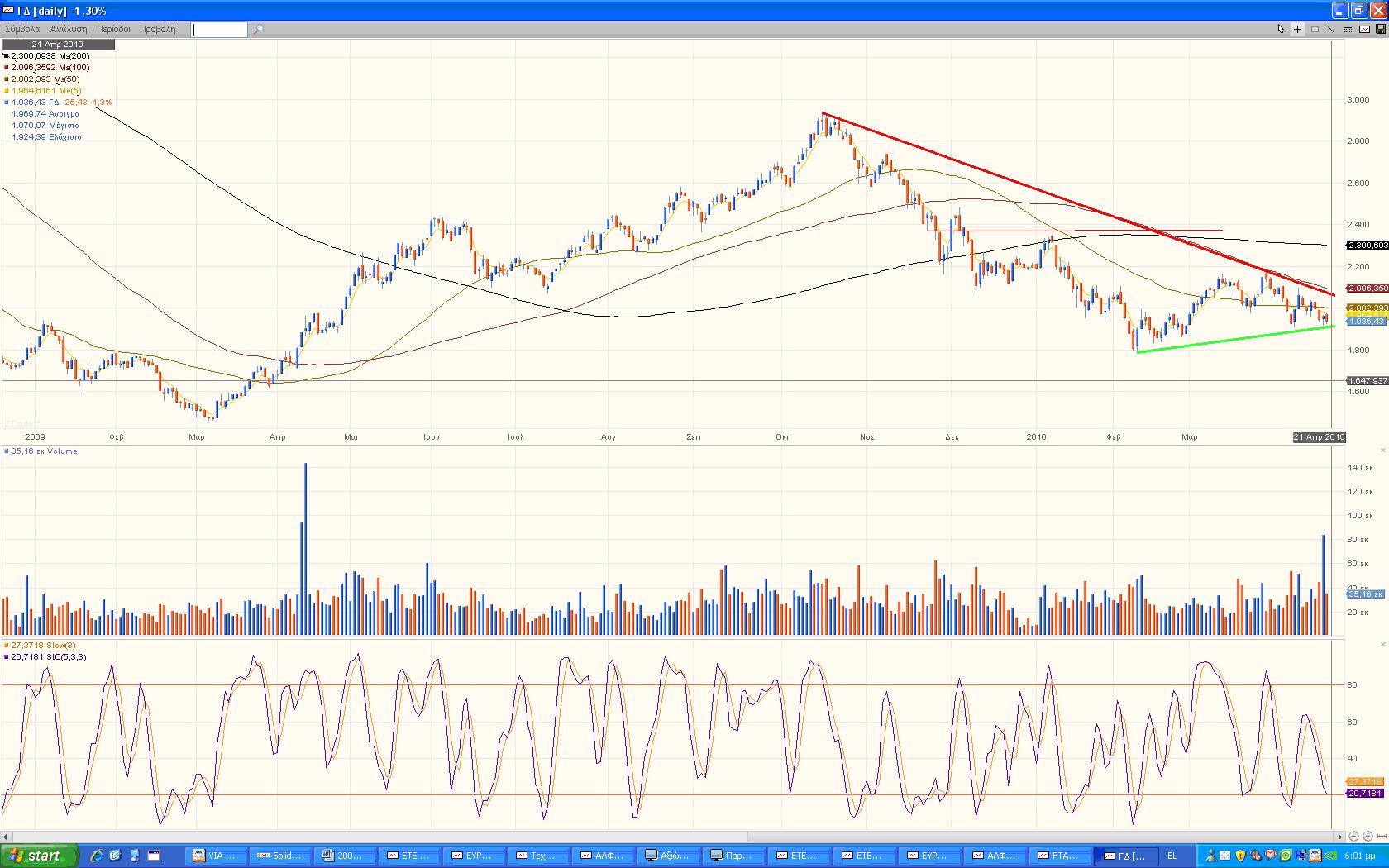This screenshot has height=868, width=1389.
Task: Click the Windows start button
Action: tap(40, 856)
